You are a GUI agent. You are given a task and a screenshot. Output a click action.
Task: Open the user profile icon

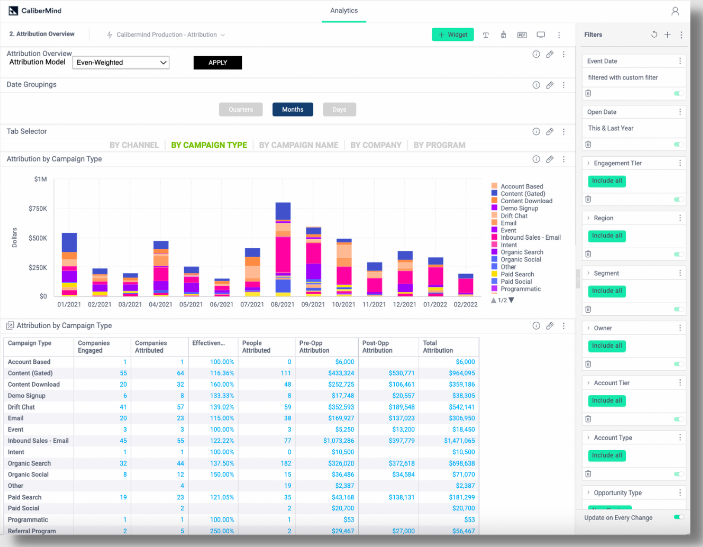(675, 11)
